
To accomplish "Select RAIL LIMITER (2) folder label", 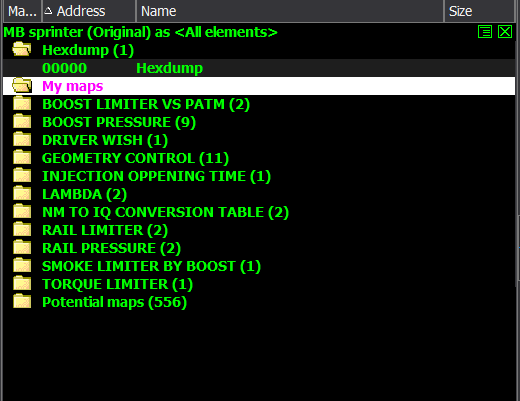I will 105,230.
